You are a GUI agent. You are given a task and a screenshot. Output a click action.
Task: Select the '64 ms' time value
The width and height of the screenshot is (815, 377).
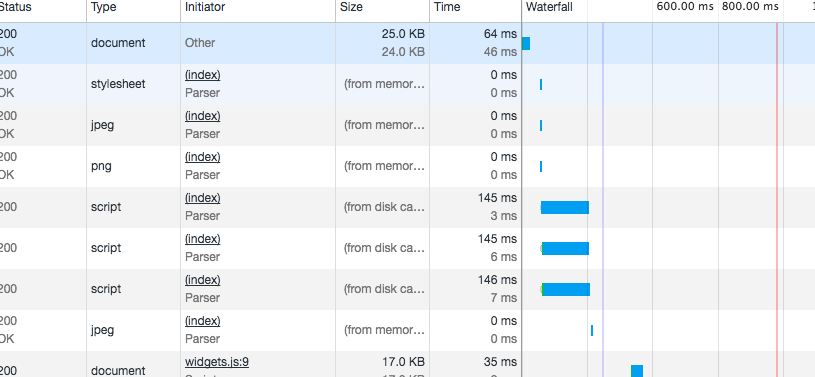point(500,34)
